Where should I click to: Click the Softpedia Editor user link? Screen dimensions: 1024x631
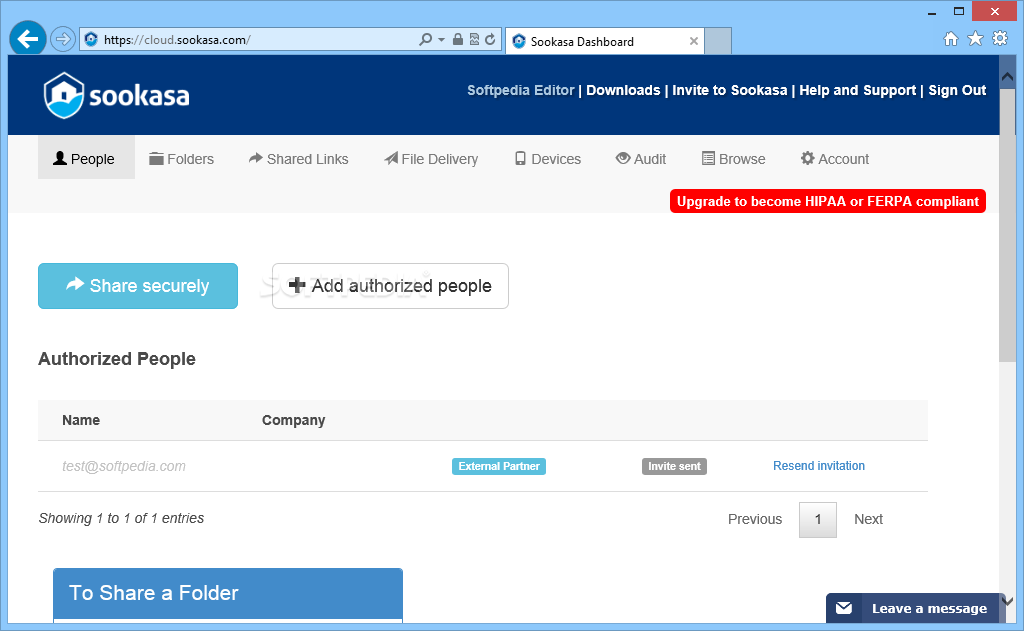click(x=520, y=90)
